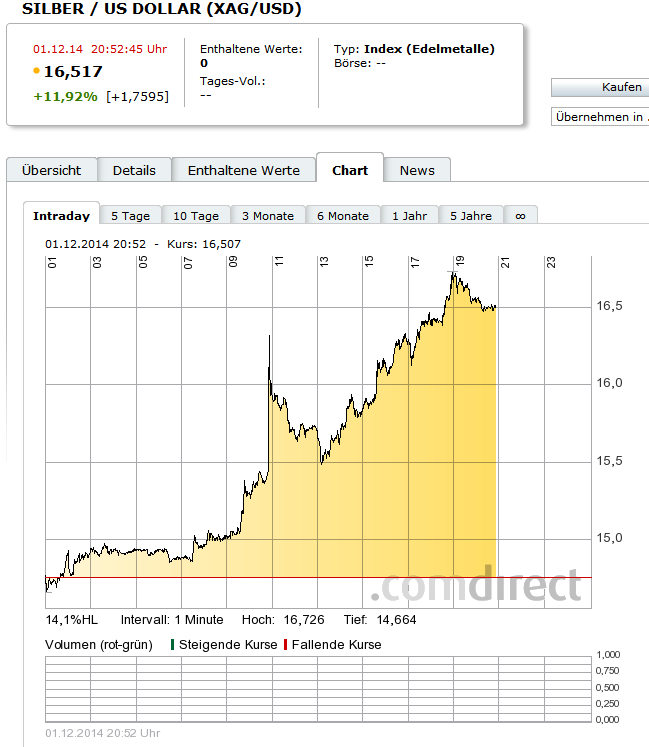Click the orange price indicator dot
This screenshot has height=747, width=649.
pos(37,72)
